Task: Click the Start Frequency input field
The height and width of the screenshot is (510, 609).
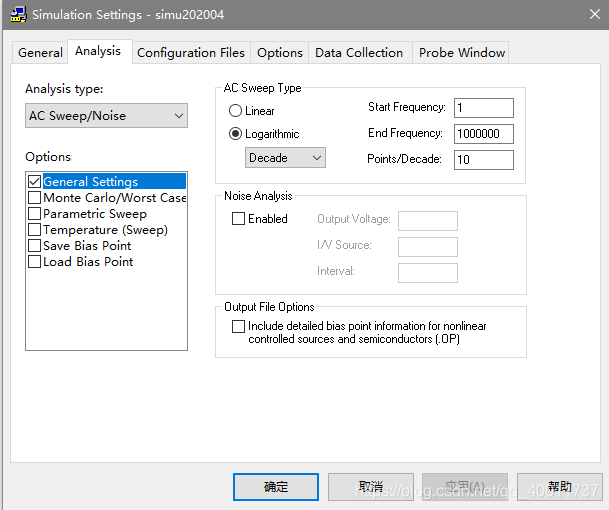Action: (484, 108)
